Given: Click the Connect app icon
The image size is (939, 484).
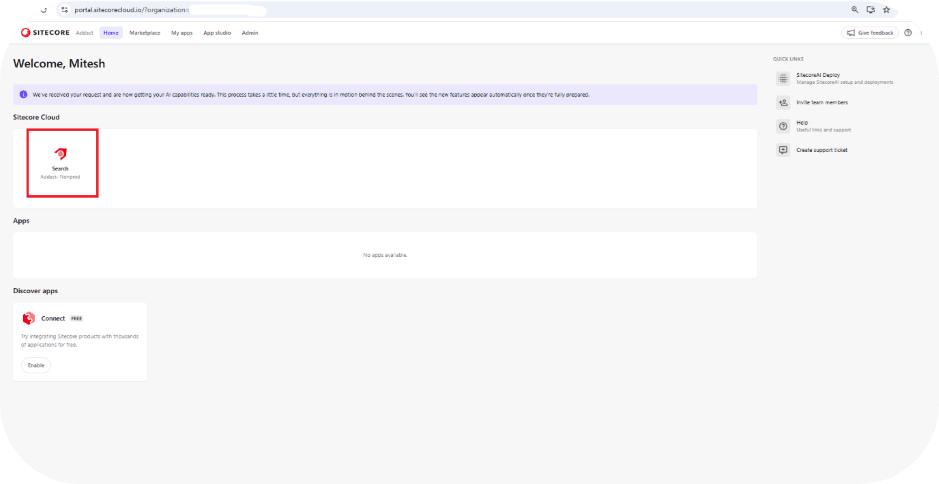Looking at the screenshot, I should point(29,318).
